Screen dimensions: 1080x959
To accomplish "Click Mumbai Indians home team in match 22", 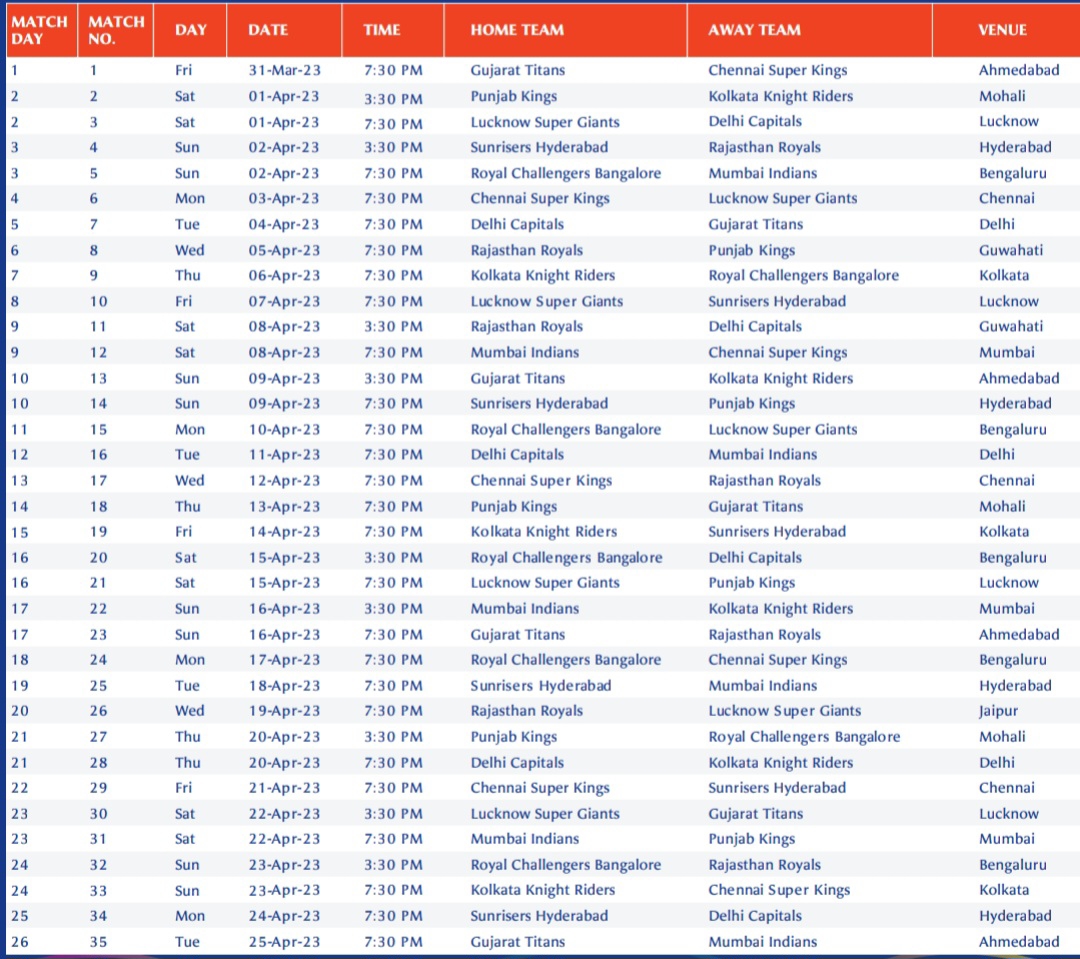I will tap(525, 608).
